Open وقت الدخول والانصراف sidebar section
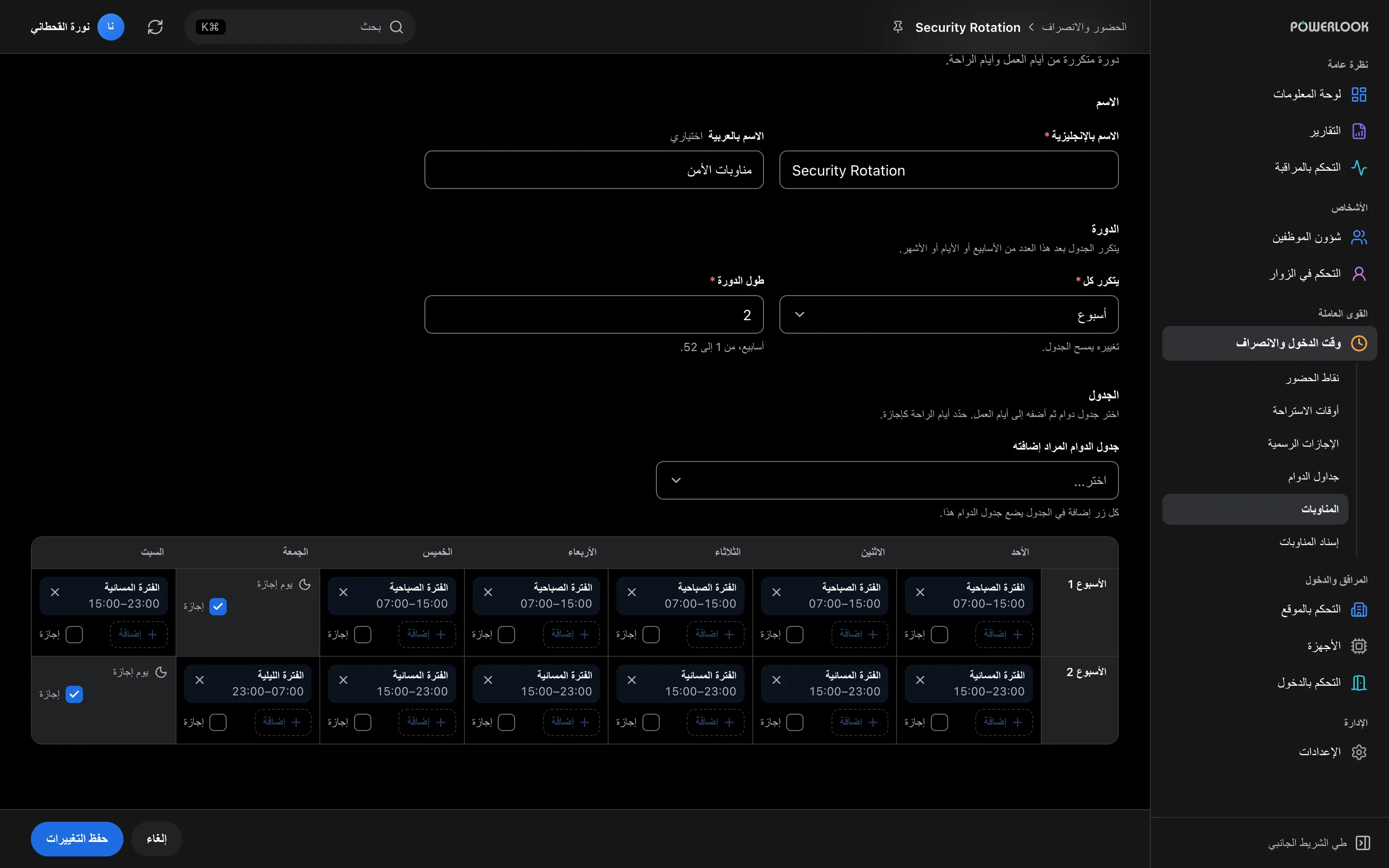 (x=1269, y=343)
